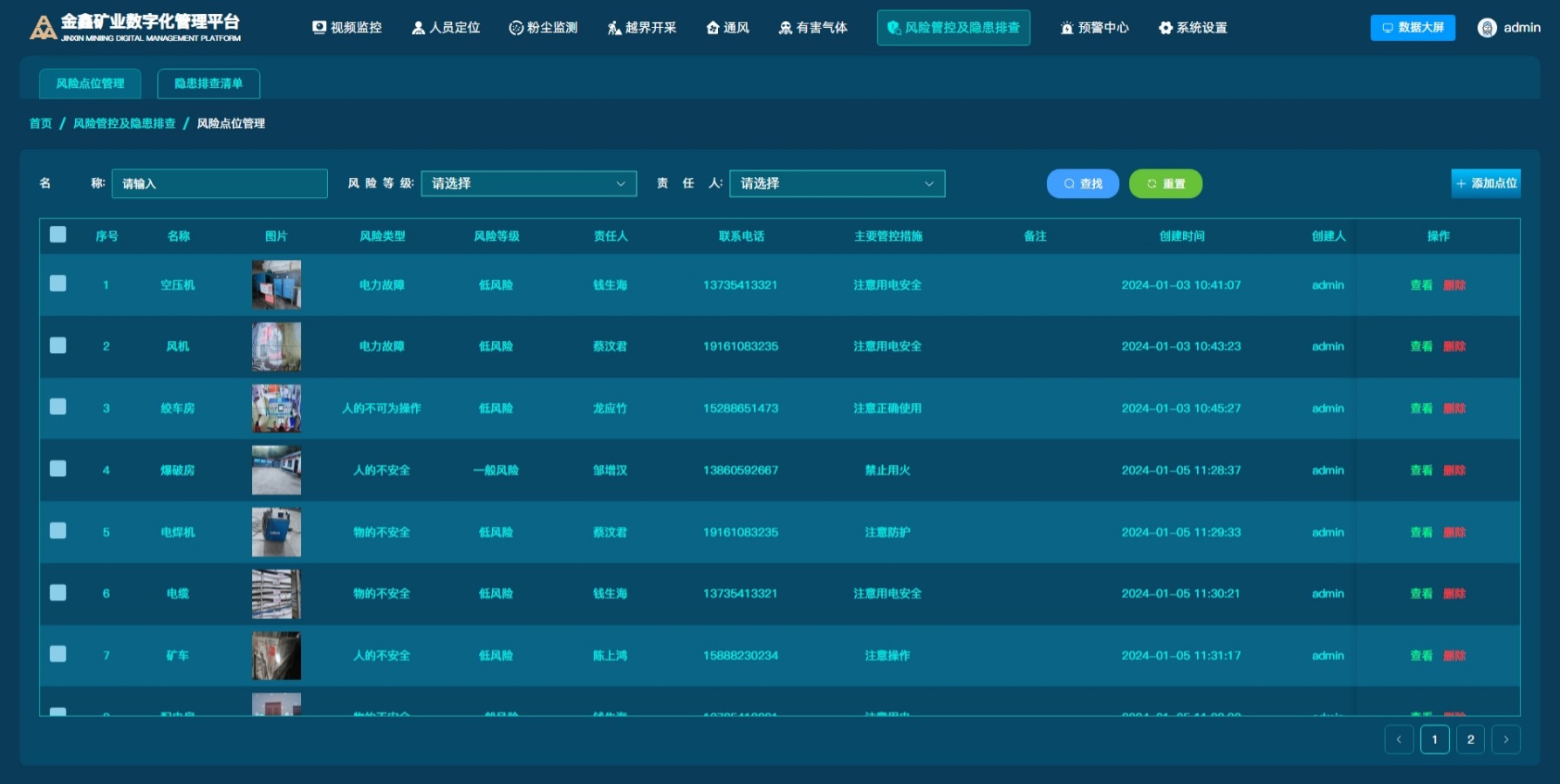Toggle the select-all checkbox in table header
Image resolution: width=1560 pixels, height=784 pixels.
58,235
